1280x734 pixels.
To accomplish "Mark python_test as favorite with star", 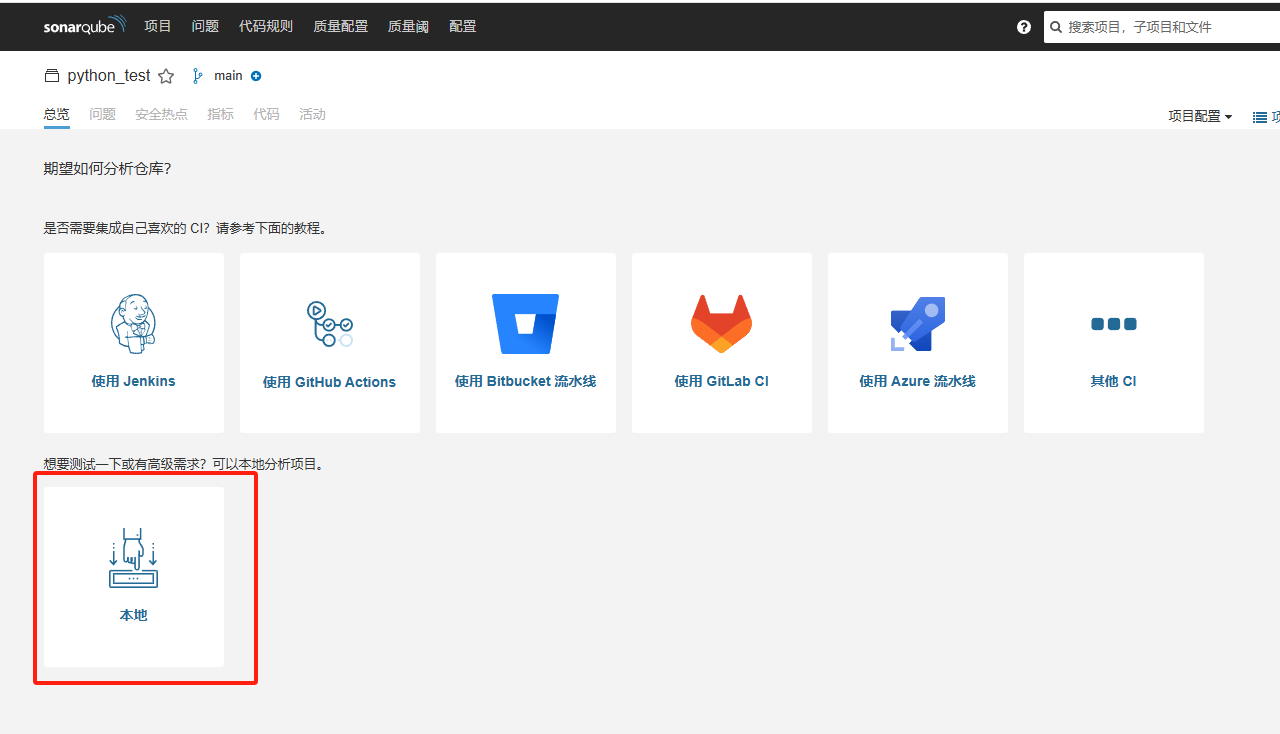I will click(x=166, y=76).
